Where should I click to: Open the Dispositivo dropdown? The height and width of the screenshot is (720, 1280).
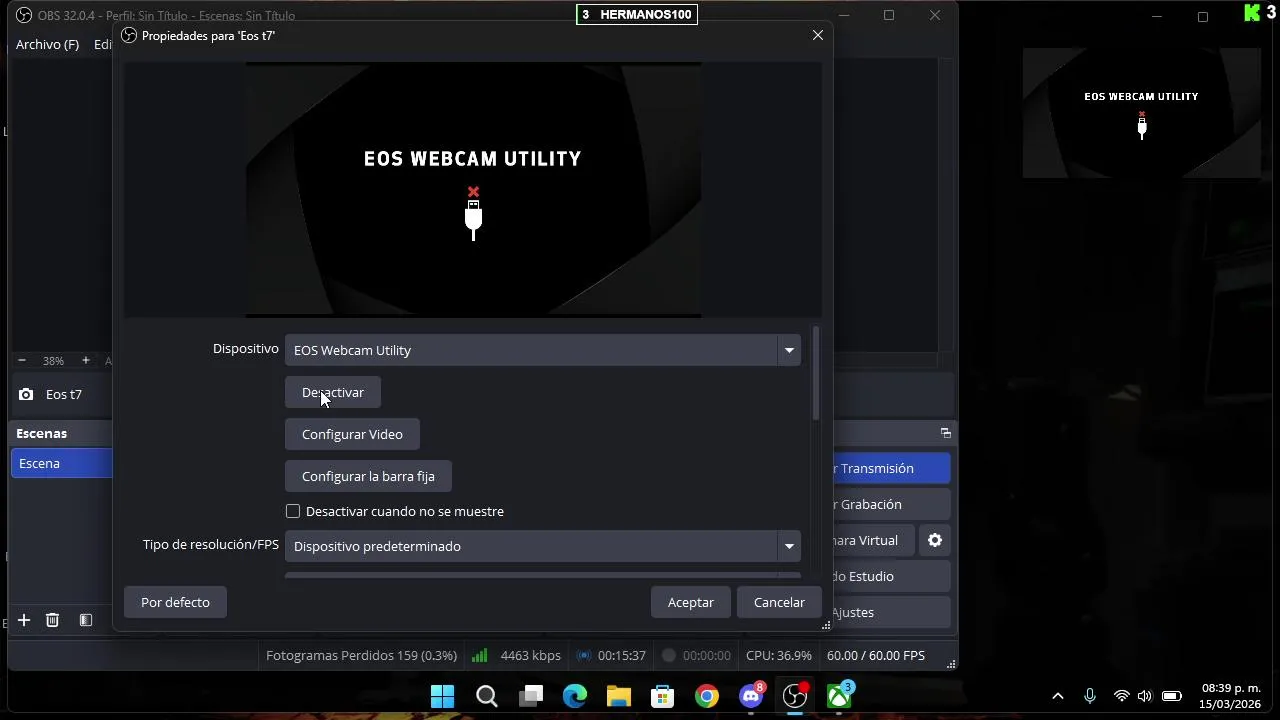point(543,350)
